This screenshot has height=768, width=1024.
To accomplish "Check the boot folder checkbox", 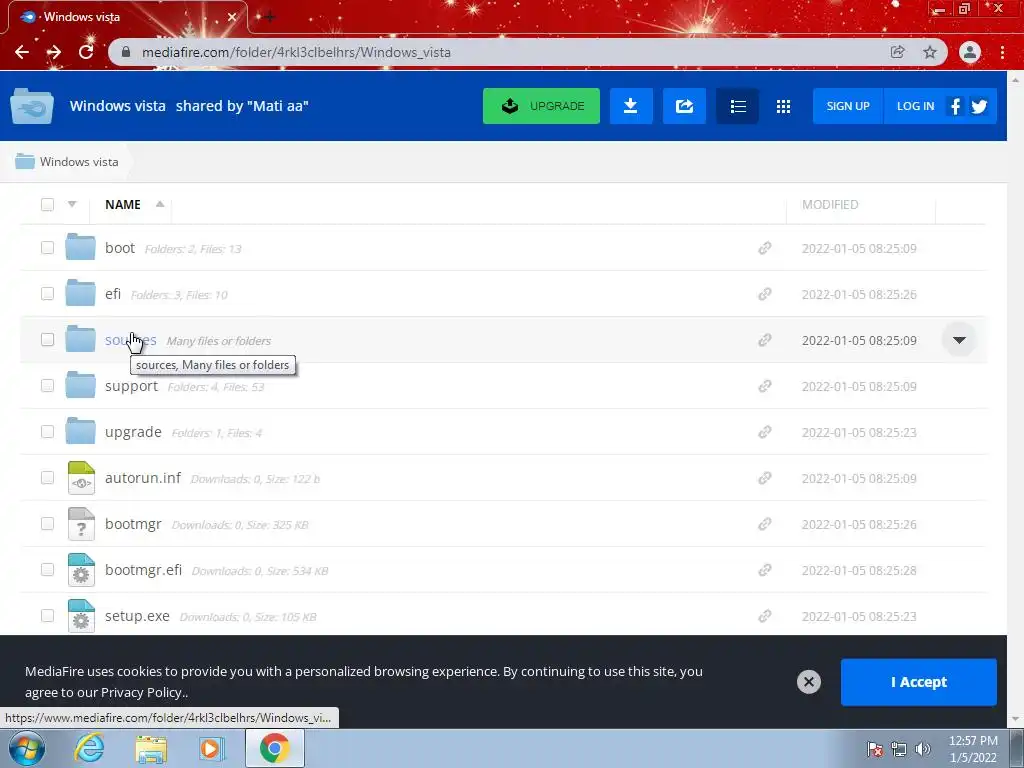I will 47,248.
